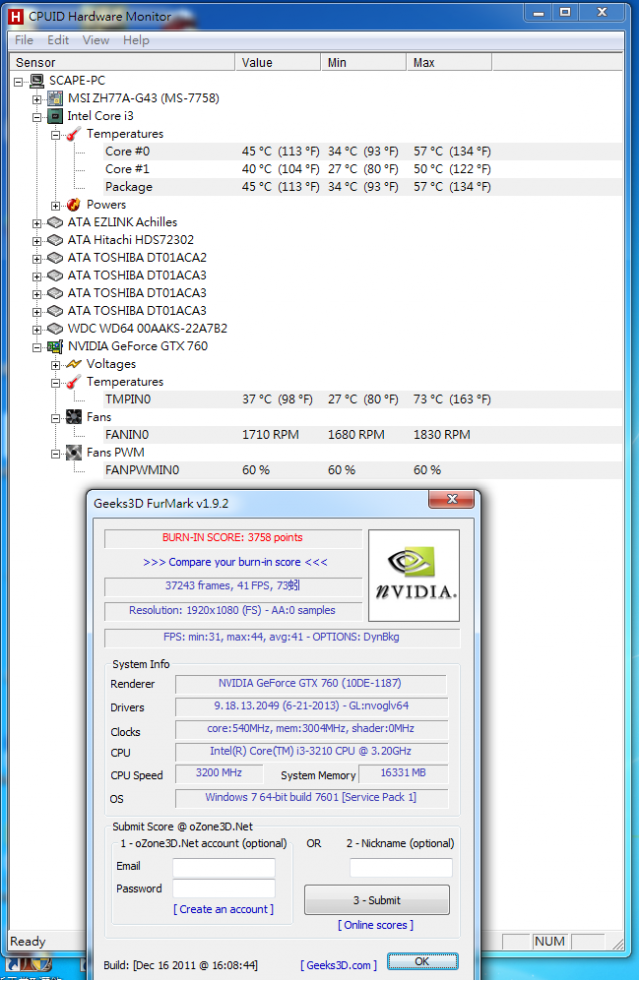Screen dimensions: 640x981
Task: Maximize the CPUID Hardware Monitor window
Action: 566,13
